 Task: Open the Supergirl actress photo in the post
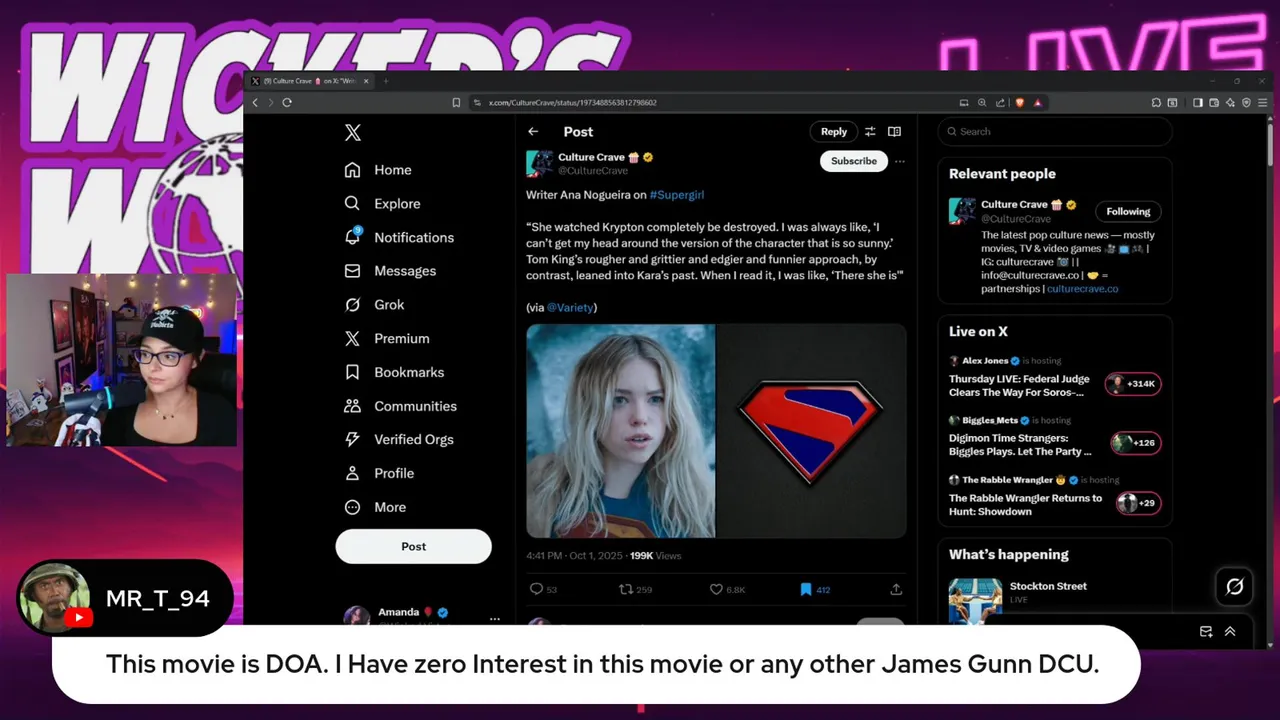[x=621, y=431]
